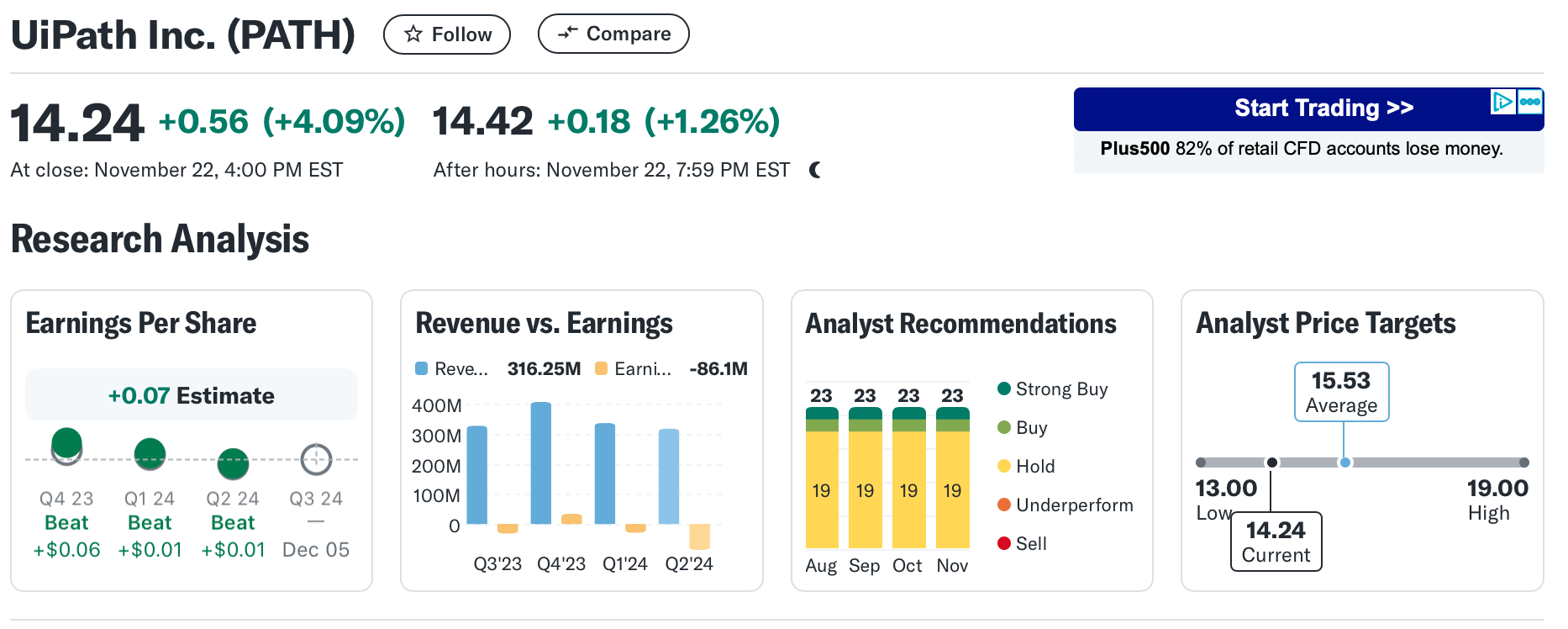
Task: Click the Q2'24 earnings bar
Action: (x=699, y=537)
